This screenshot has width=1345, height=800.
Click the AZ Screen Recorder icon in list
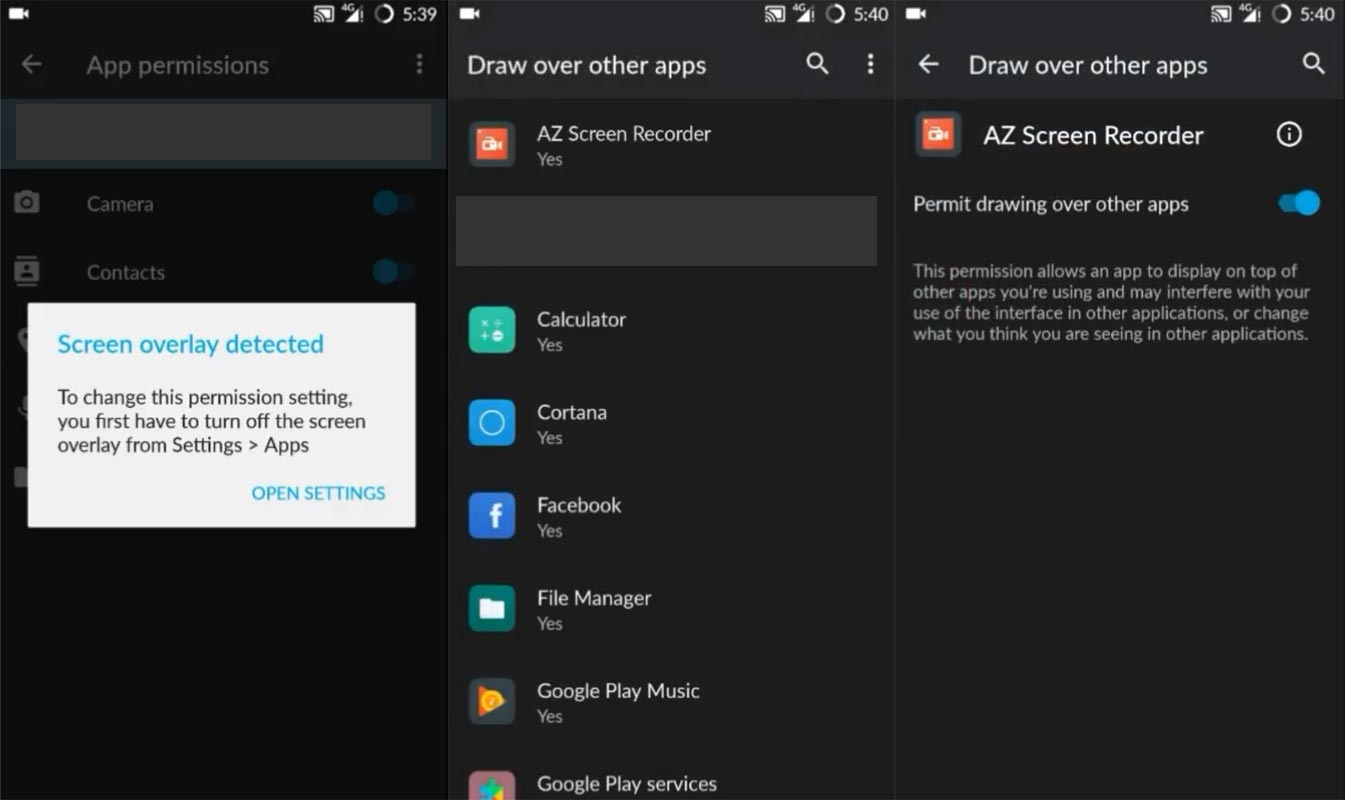[x=492, y=145]
